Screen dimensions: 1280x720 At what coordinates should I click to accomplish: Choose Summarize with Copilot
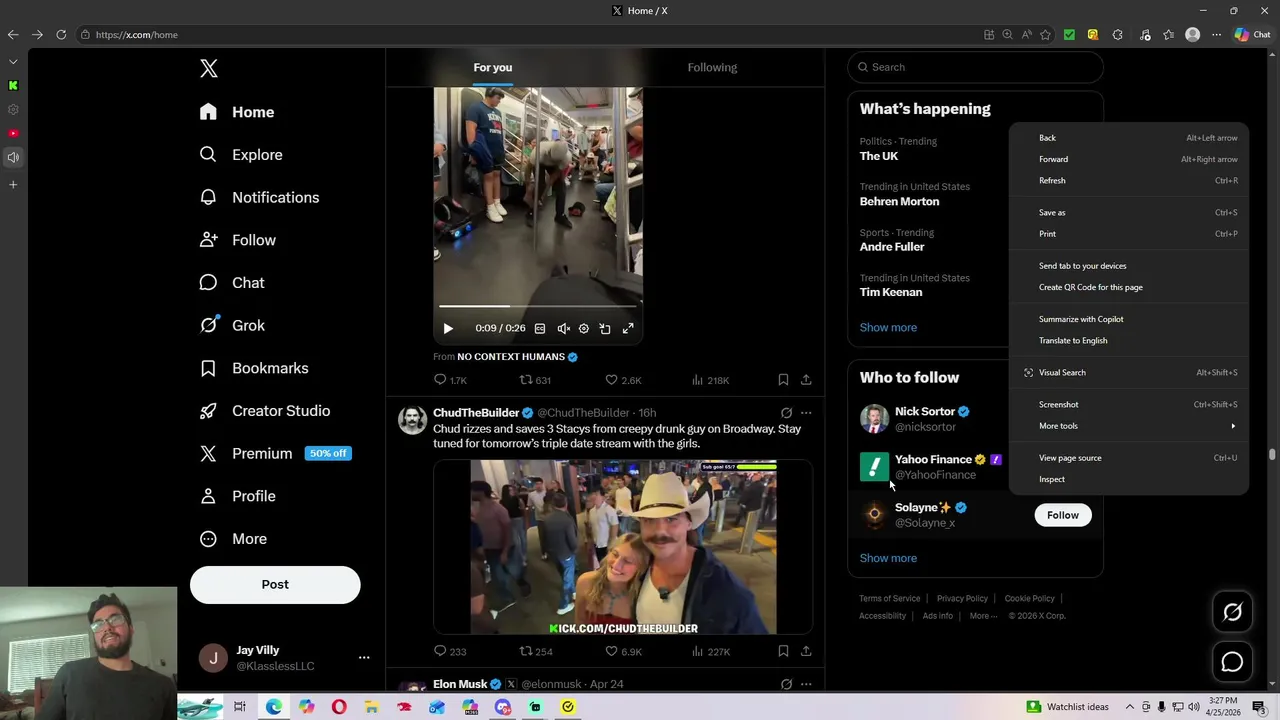(1128, 319)
